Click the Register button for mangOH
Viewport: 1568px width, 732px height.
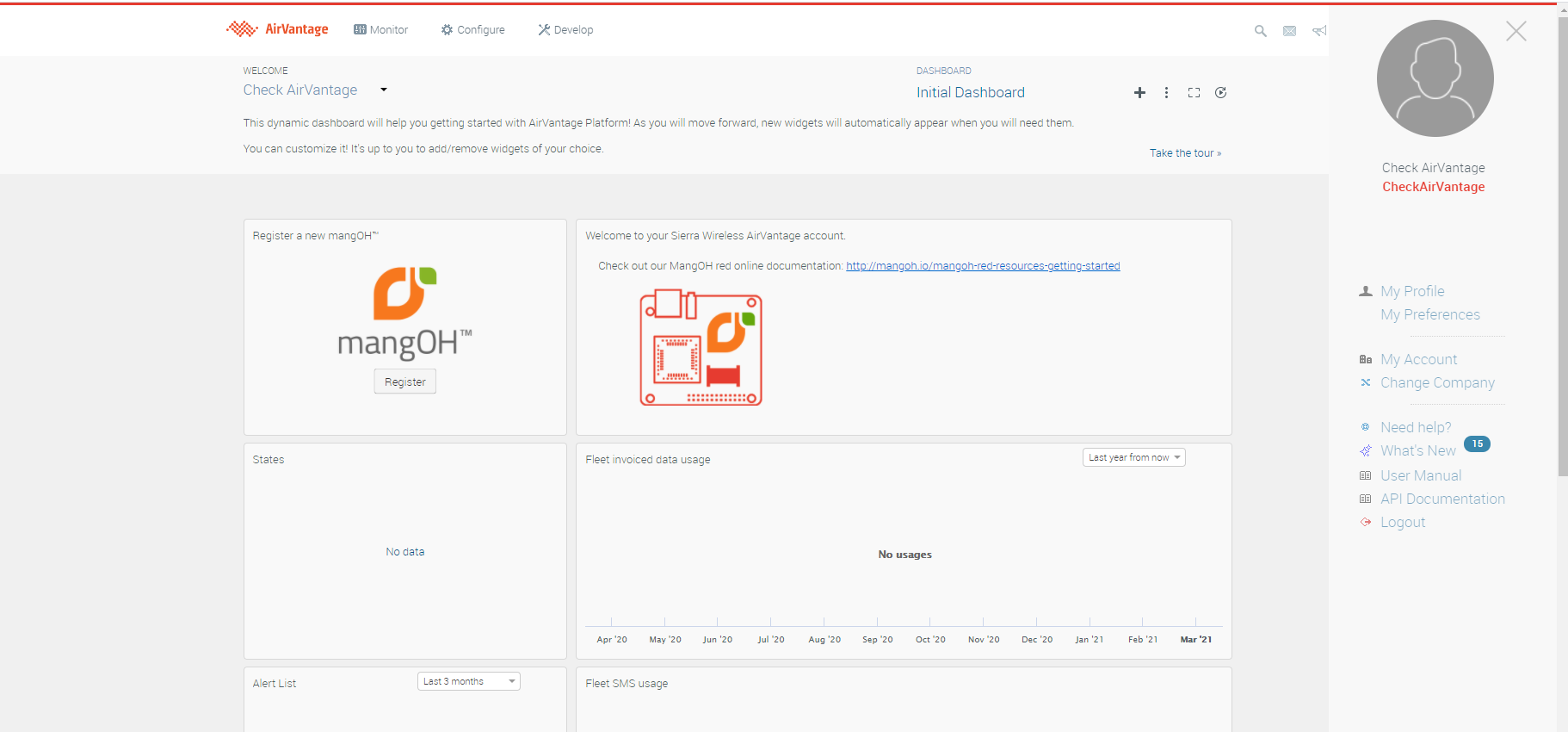(405, 382)
